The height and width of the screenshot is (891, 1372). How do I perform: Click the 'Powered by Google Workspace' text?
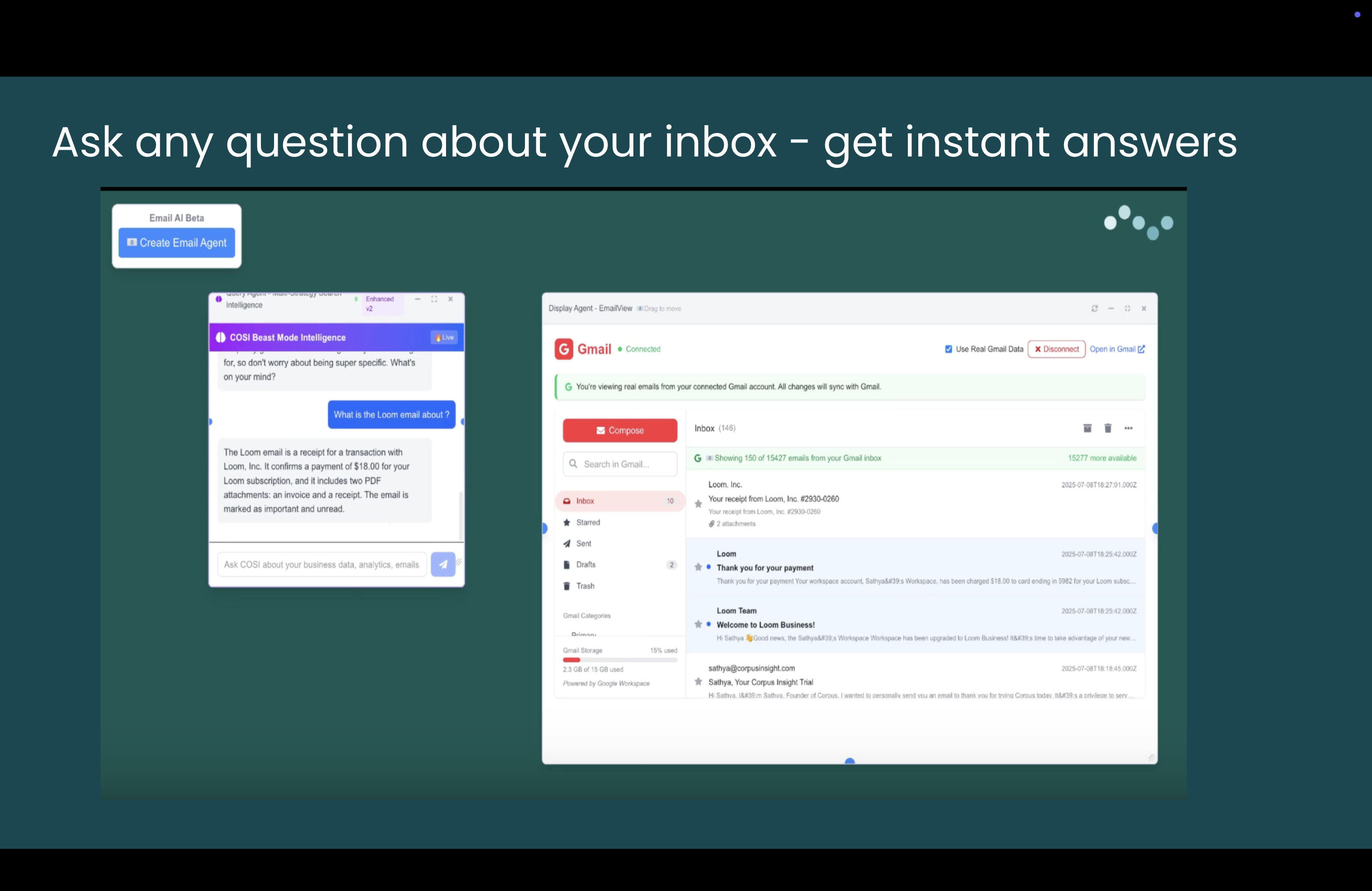606,684
